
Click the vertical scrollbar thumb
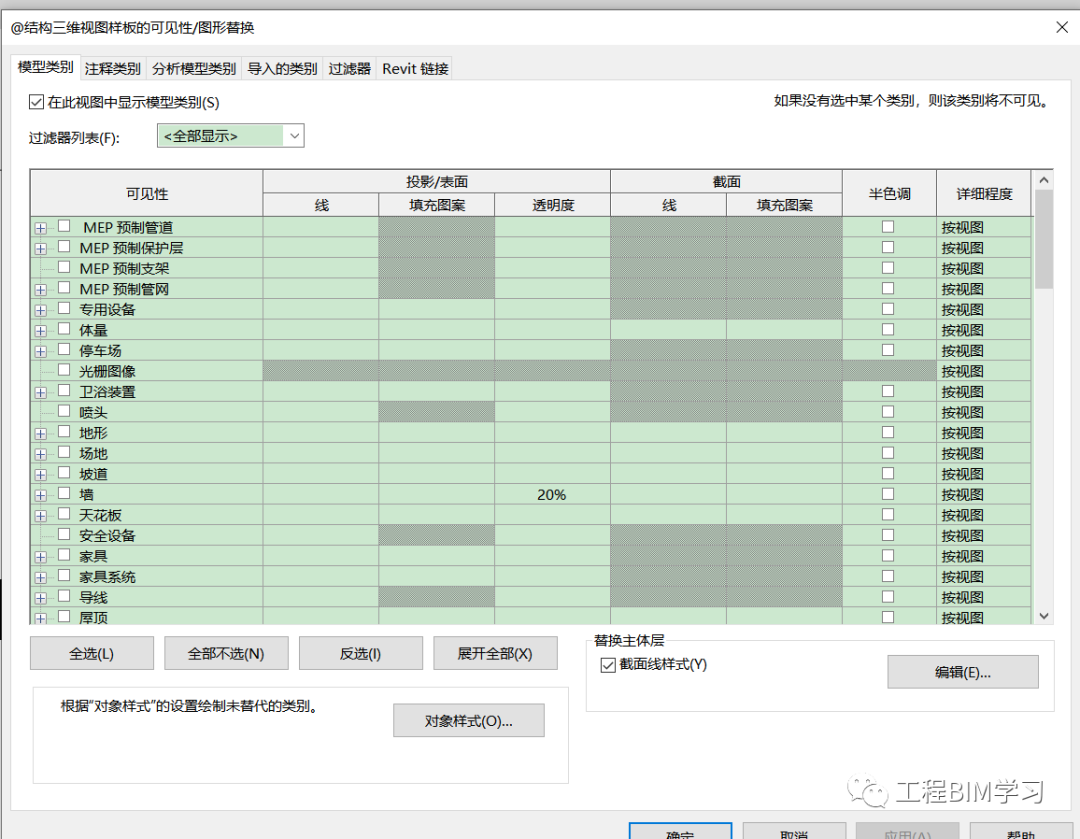pos(1043,239)
